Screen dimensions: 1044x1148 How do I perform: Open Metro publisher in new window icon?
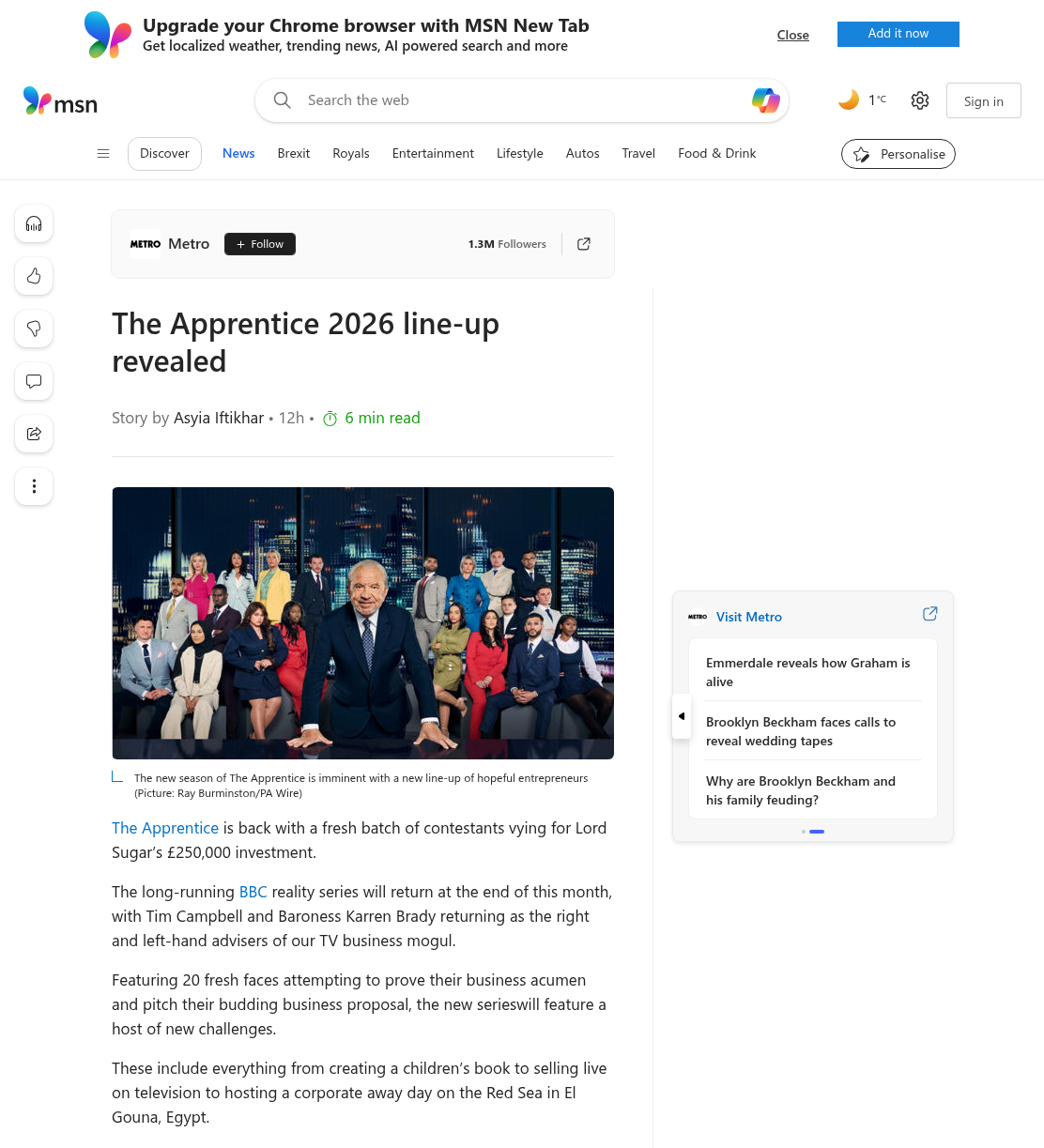pyautogui.click(x=584, y=244)
